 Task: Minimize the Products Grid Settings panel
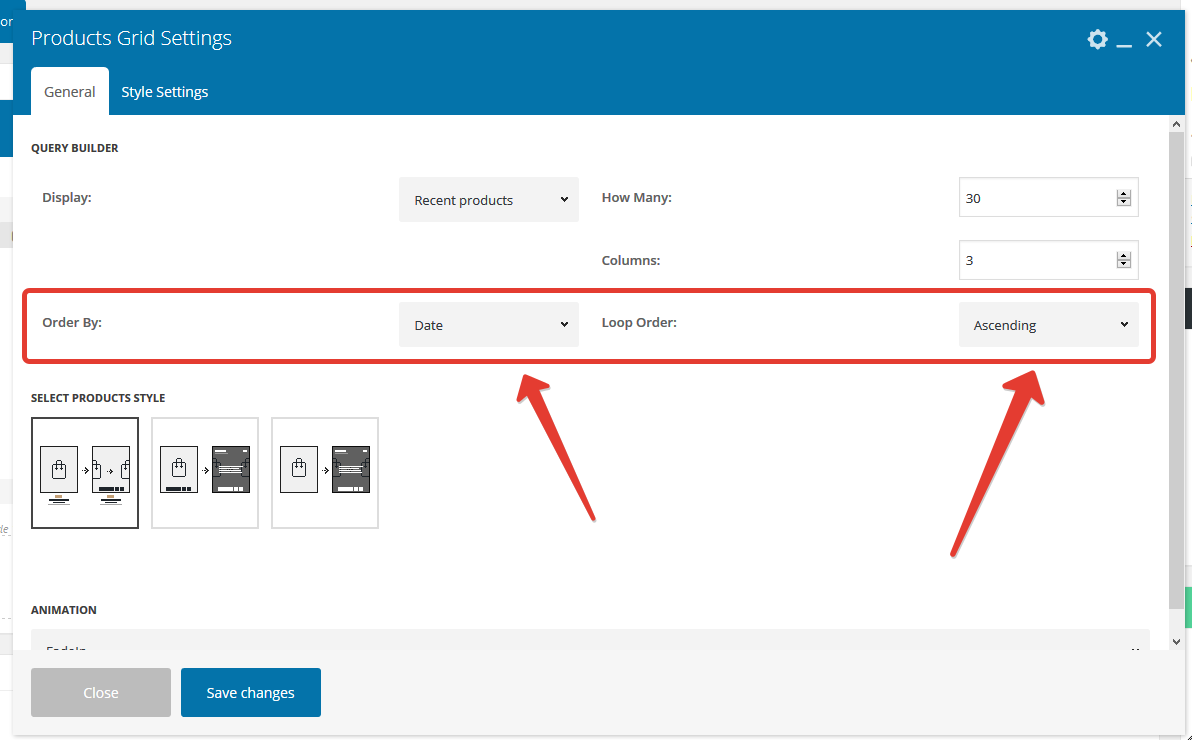pos(1124,40)
